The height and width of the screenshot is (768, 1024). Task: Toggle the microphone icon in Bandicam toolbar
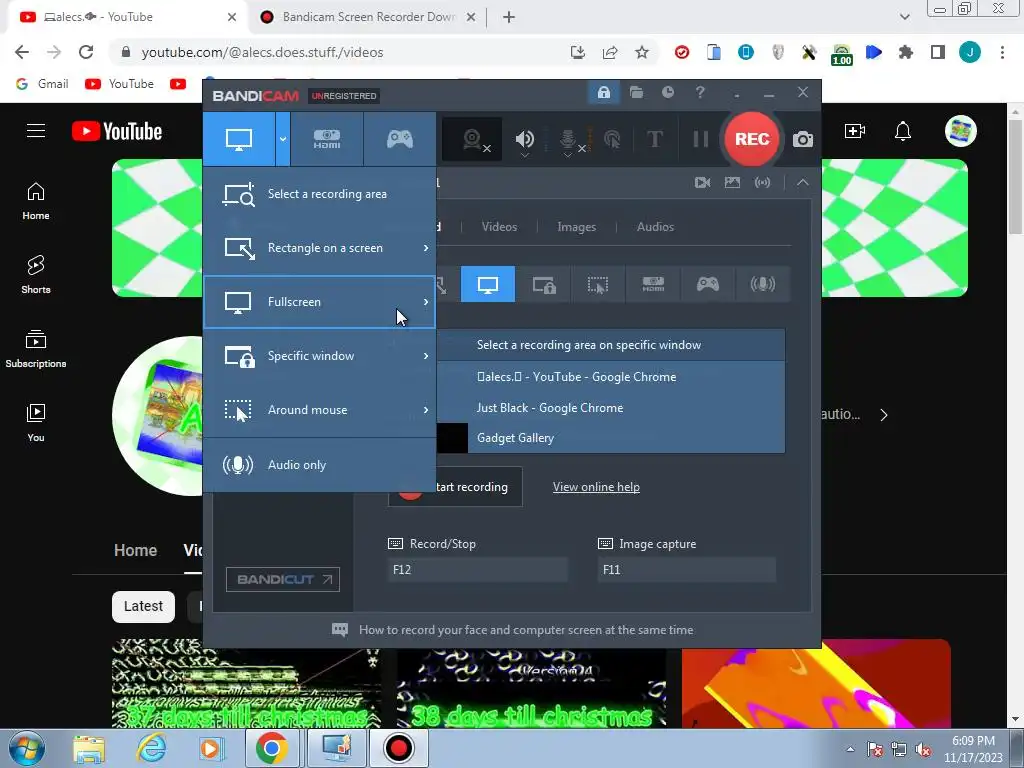[568, 139]
